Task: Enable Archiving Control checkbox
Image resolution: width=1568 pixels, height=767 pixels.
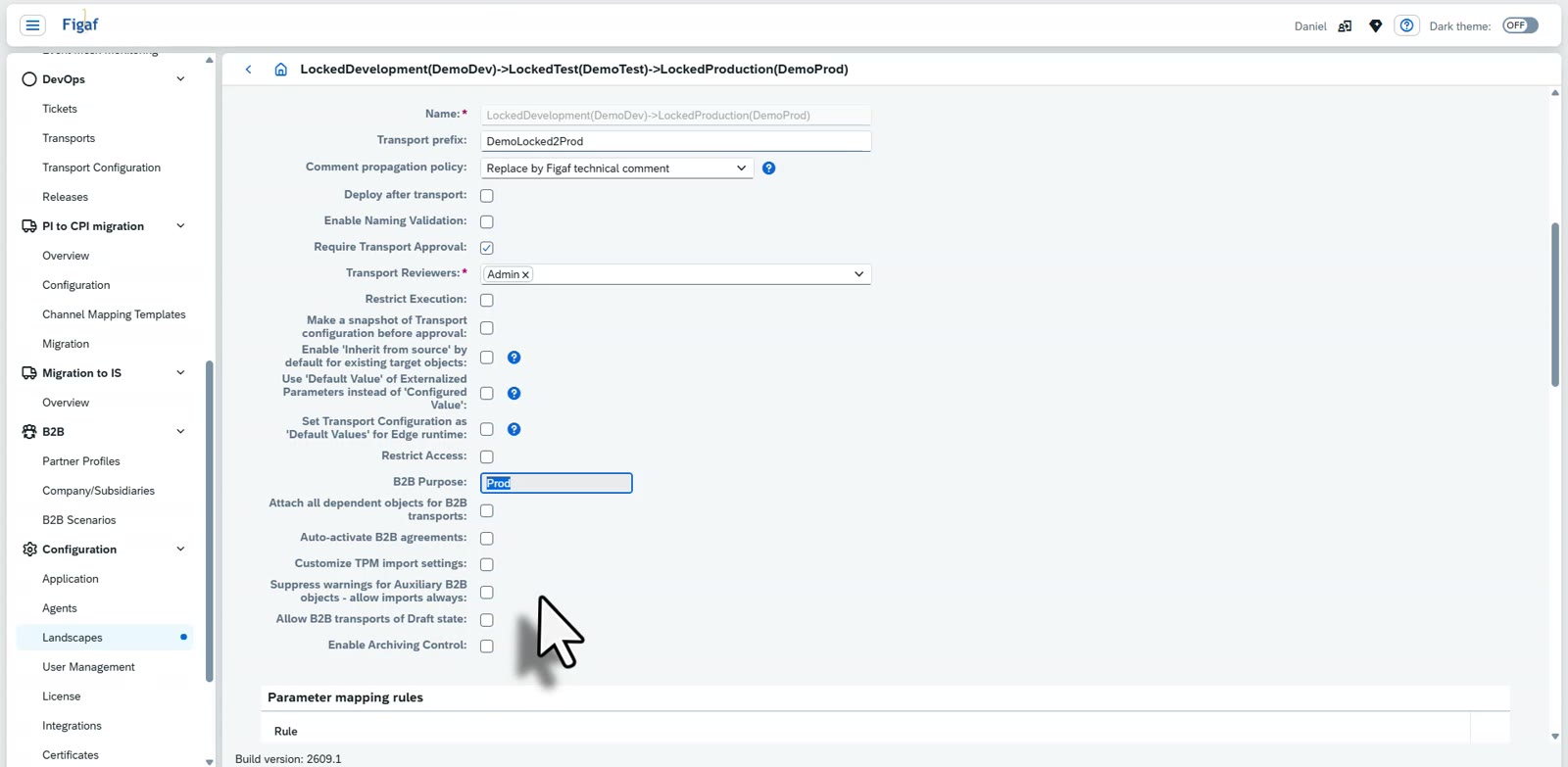Action: (487, 647)
